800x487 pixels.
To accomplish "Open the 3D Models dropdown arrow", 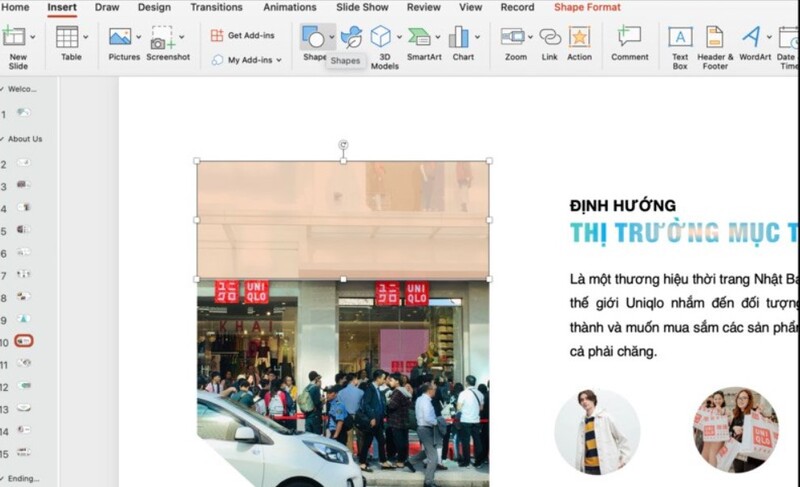I will pyautogui.click(x=399, y=37).
